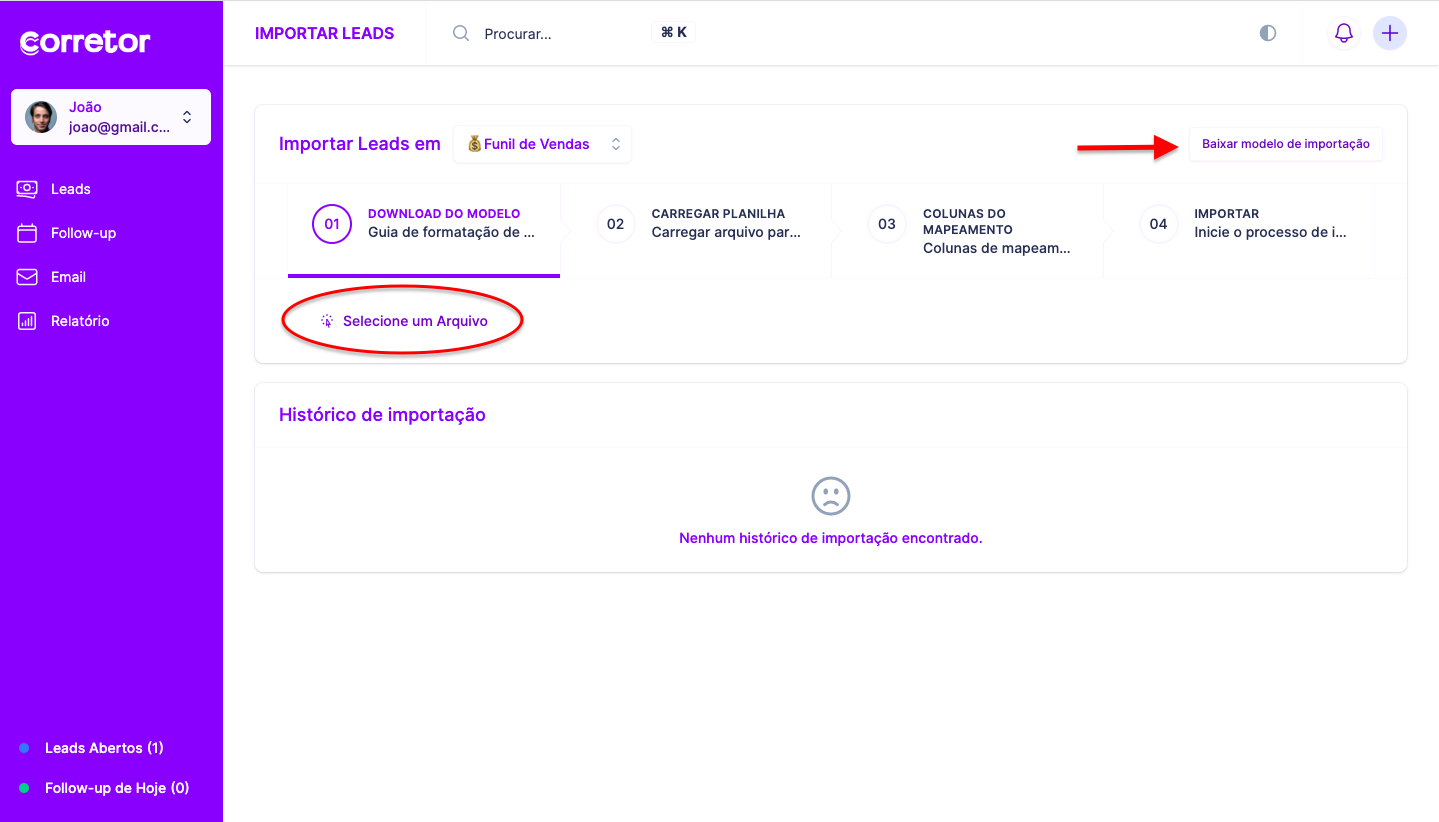Click Baixar modelo de importação button

[x=1285, y=144]
